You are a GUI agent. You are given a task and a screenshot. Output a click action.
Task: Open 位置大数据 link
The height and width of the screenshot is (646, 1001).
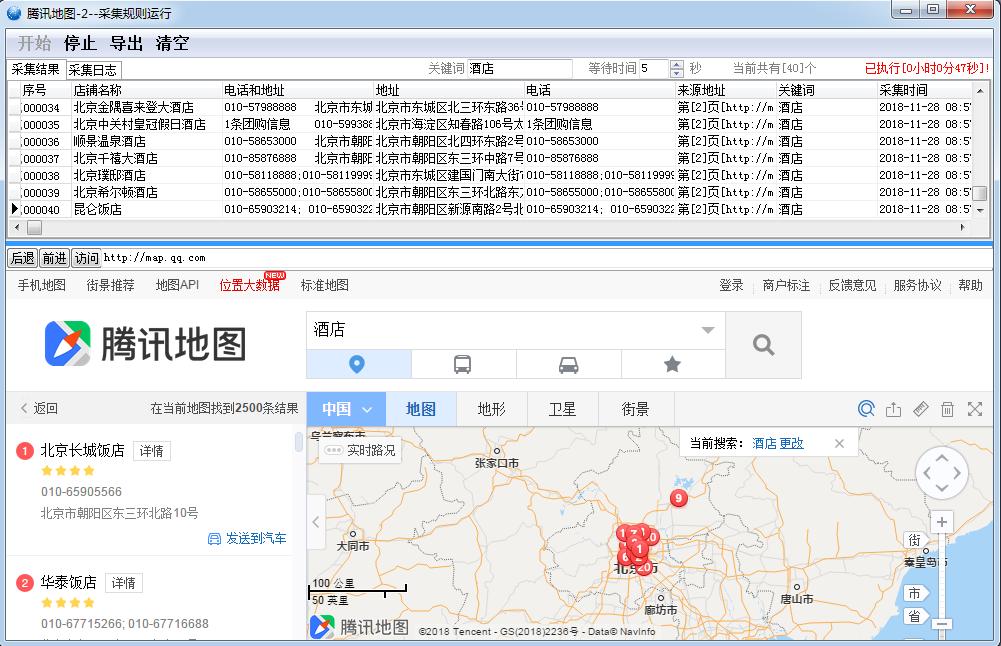250,285
